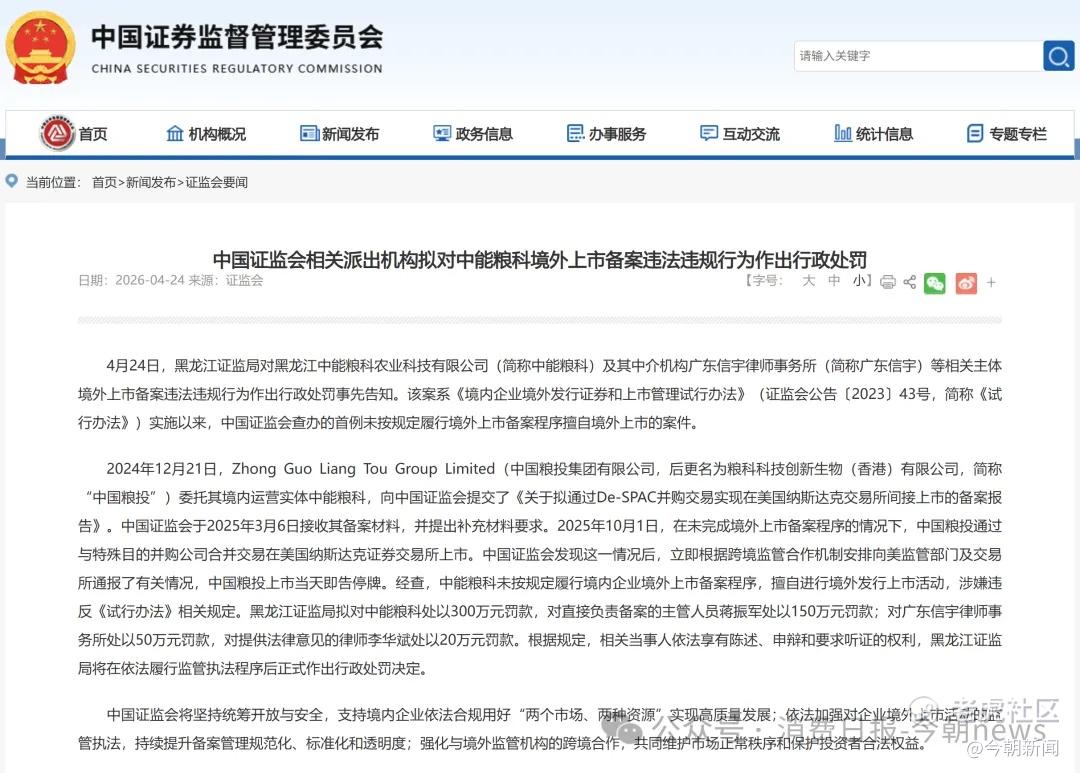This screenshot has width=1080, height=773.
Task: Open the 新闻发布 menu
Action: pyautogui.click(x=340, y=134)
